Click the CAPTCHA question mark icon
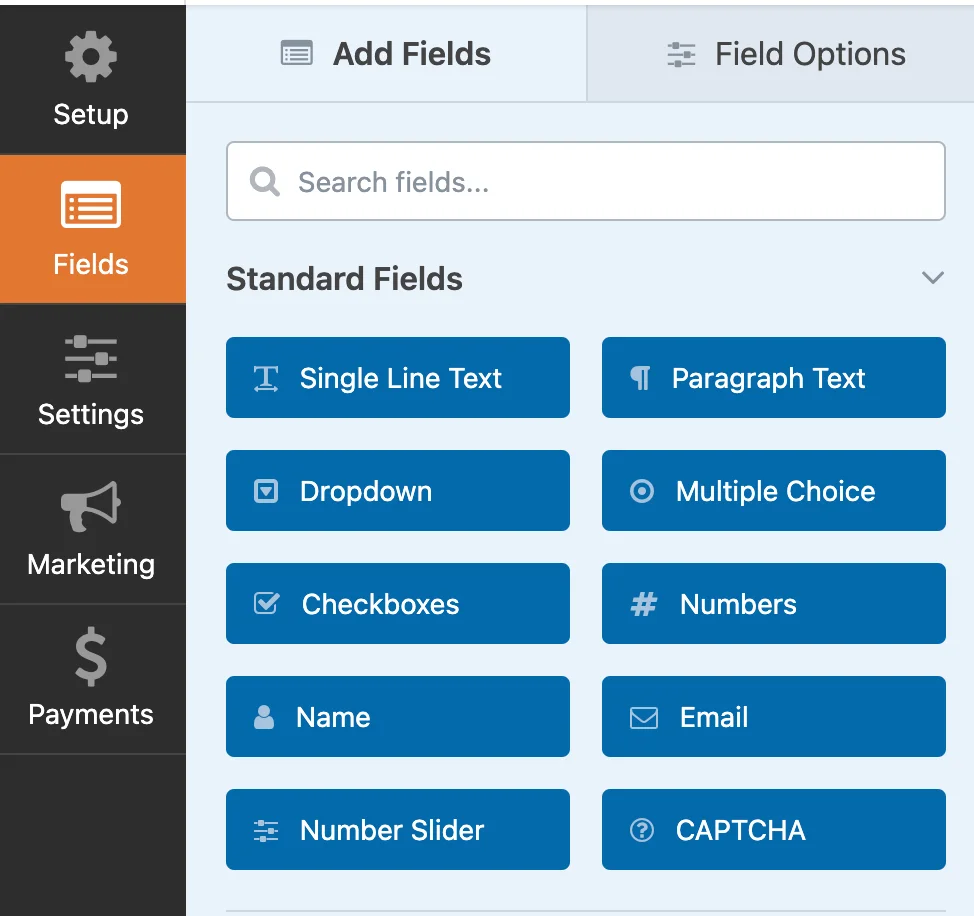Screen dimensions: 974x916 coord(642,830)
